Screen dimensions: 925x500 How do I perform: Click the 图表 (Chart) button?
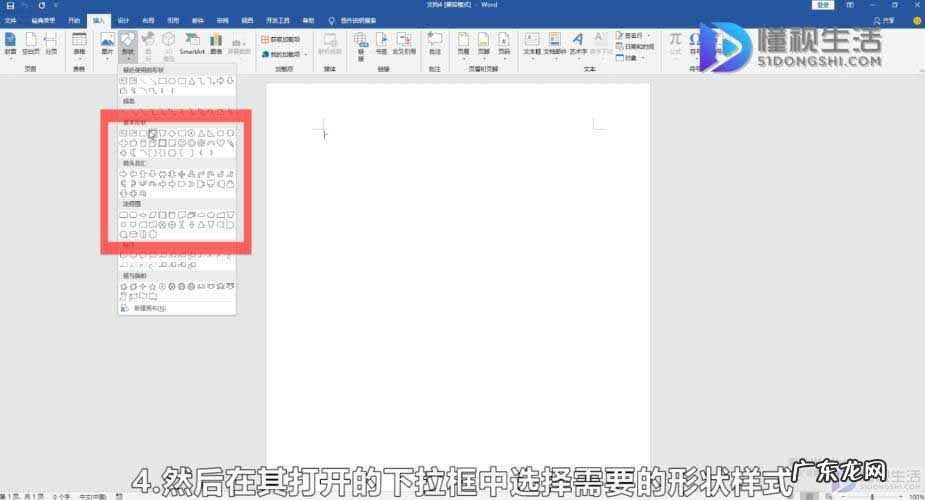click(217, 44)
